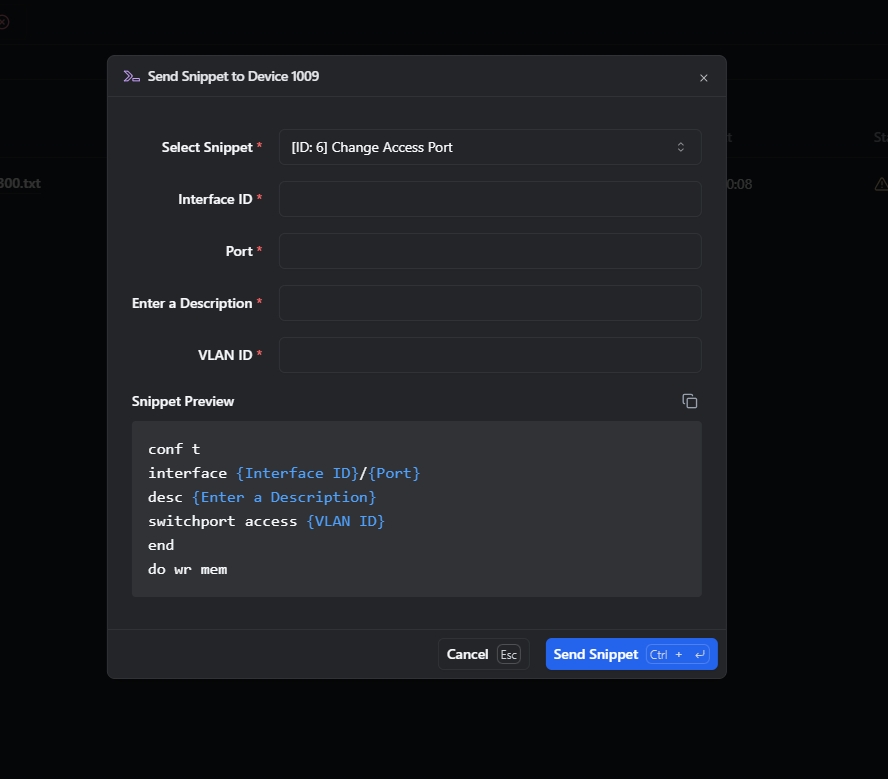Click the {Port} placeholder in preview

point(394,473)
